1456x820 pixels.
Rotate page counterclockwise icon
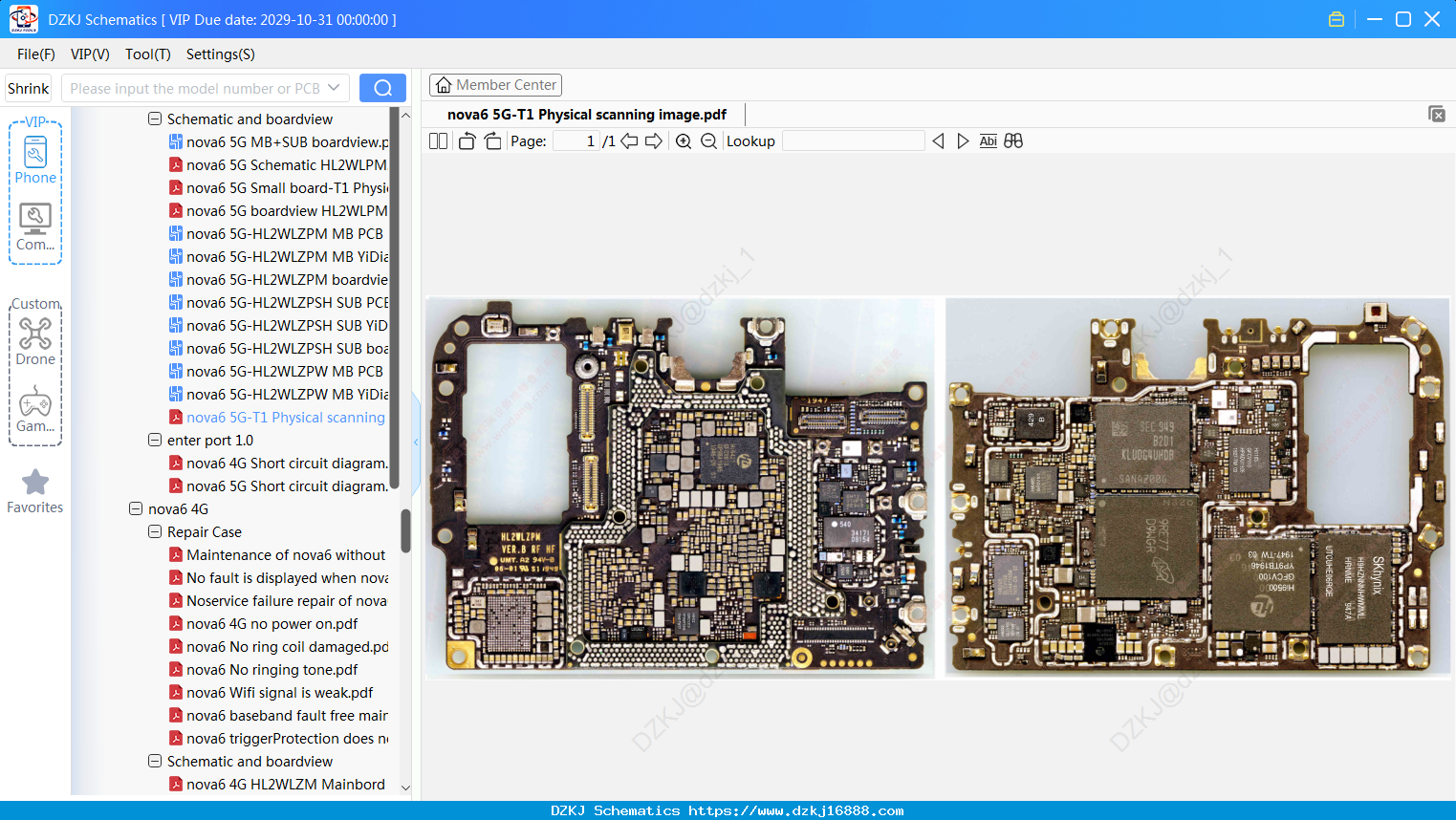pos(467,141)
